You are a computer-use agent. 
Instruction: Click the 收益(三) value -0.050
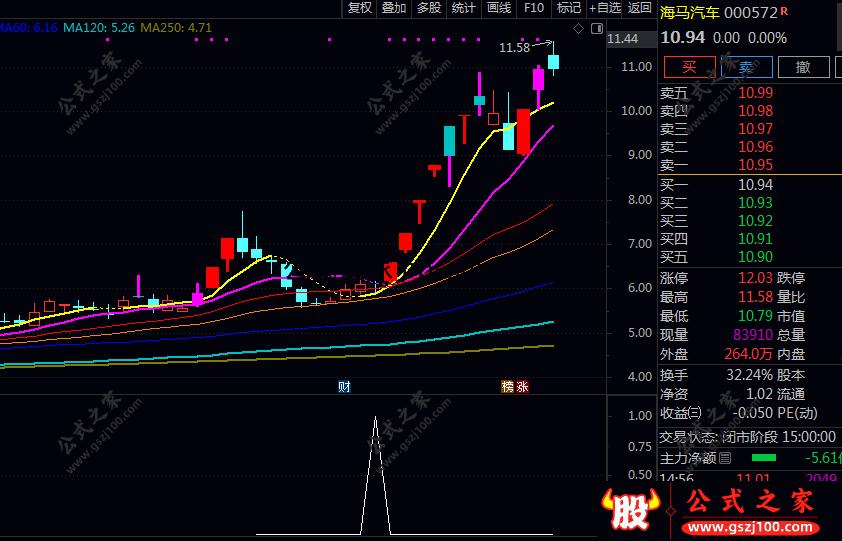(753, 413)
